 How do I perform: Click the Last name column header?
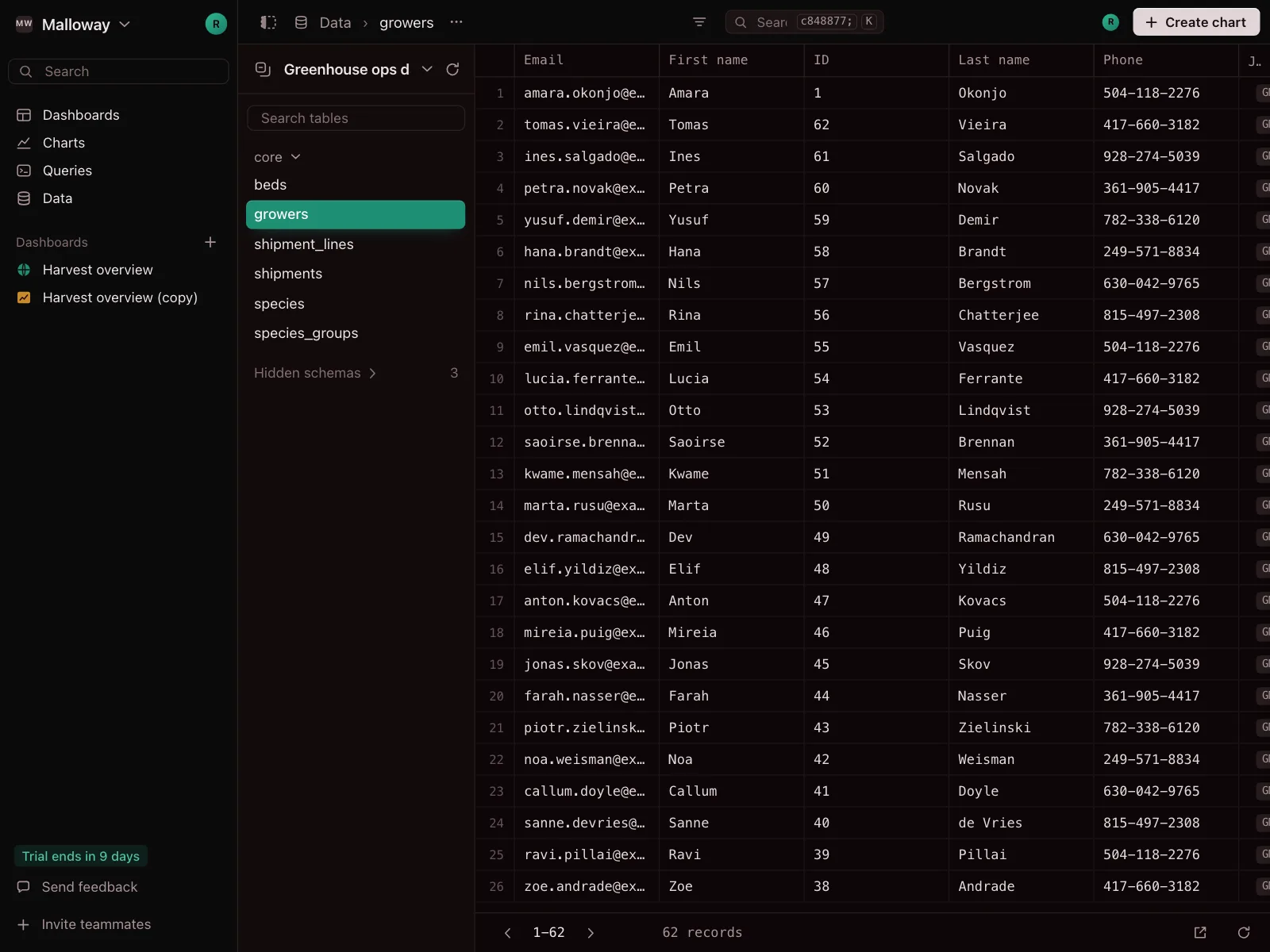click(1021, 60)
